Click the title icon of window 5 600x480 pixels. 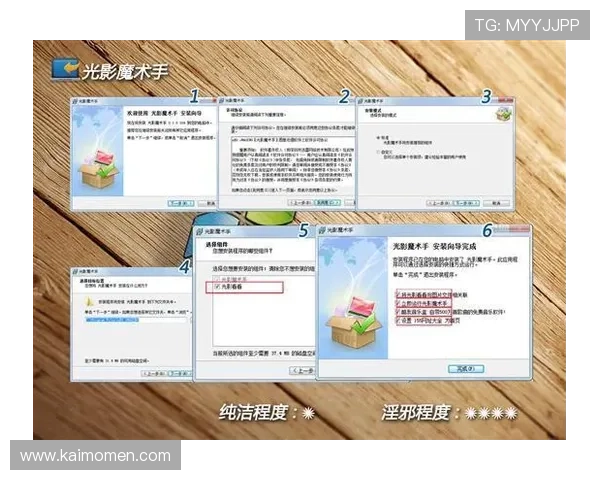click(x=200, y=231)
